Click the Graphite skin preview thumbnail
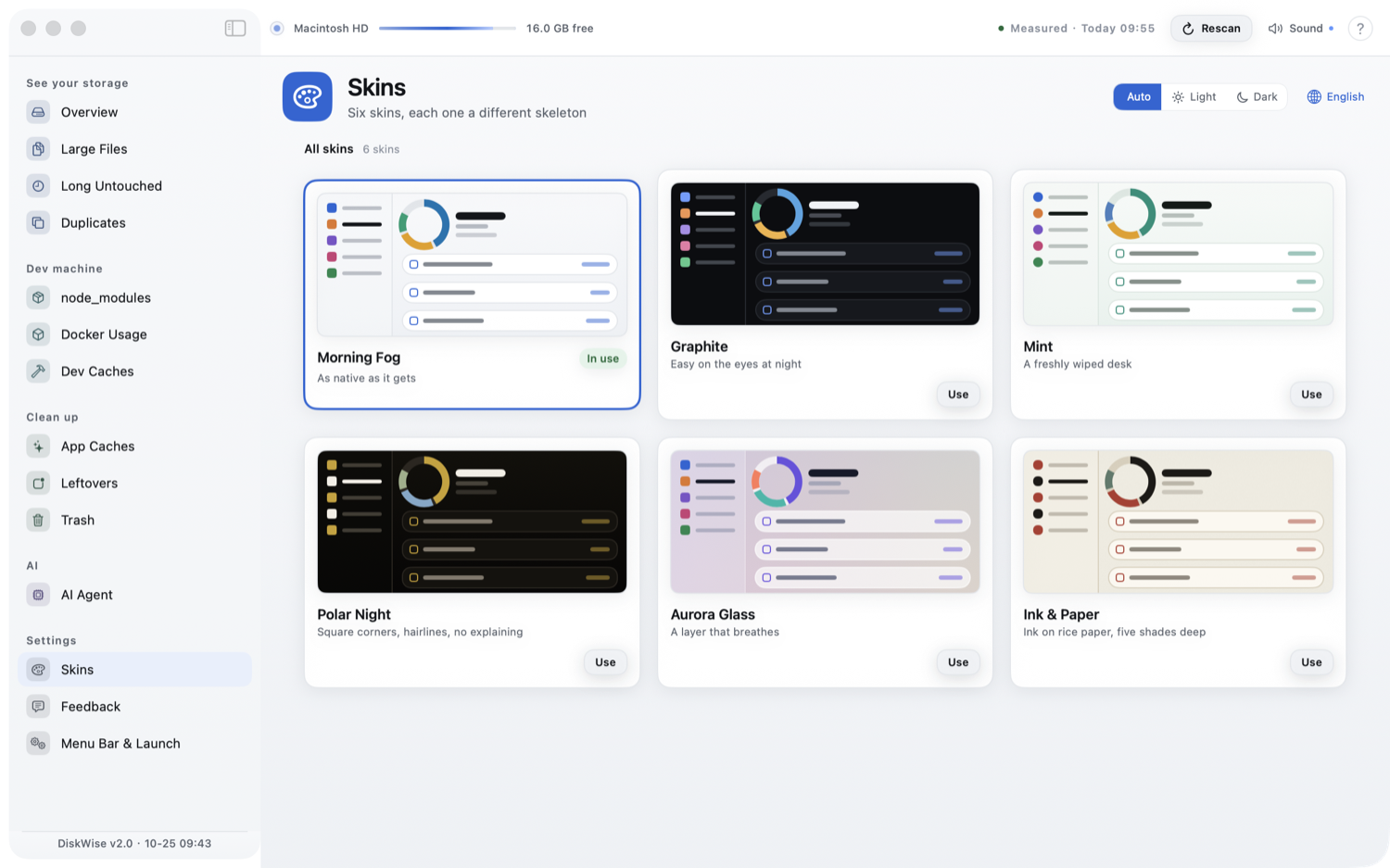Viewport: 1390px width, 868px height. 825,254
